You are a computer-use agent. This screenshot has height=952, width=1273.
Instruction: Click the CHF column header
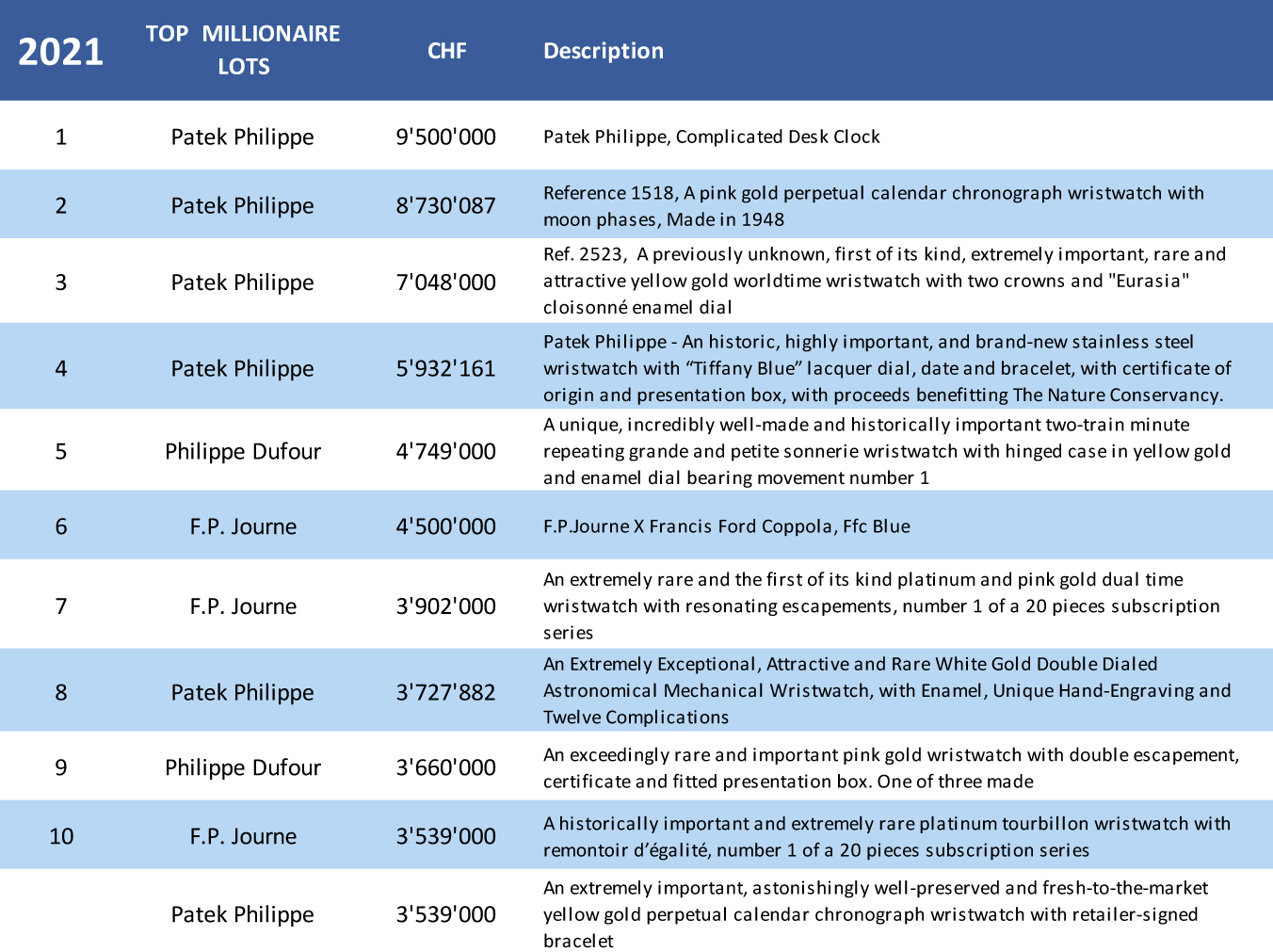coord(446,51)
